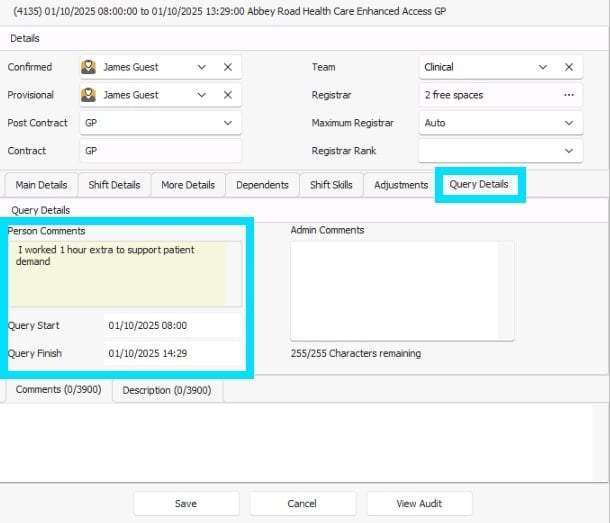This screenshot has height=523, width=610.
Task: Click the Person Comments scrollbar
Action: tap(233, 274)
